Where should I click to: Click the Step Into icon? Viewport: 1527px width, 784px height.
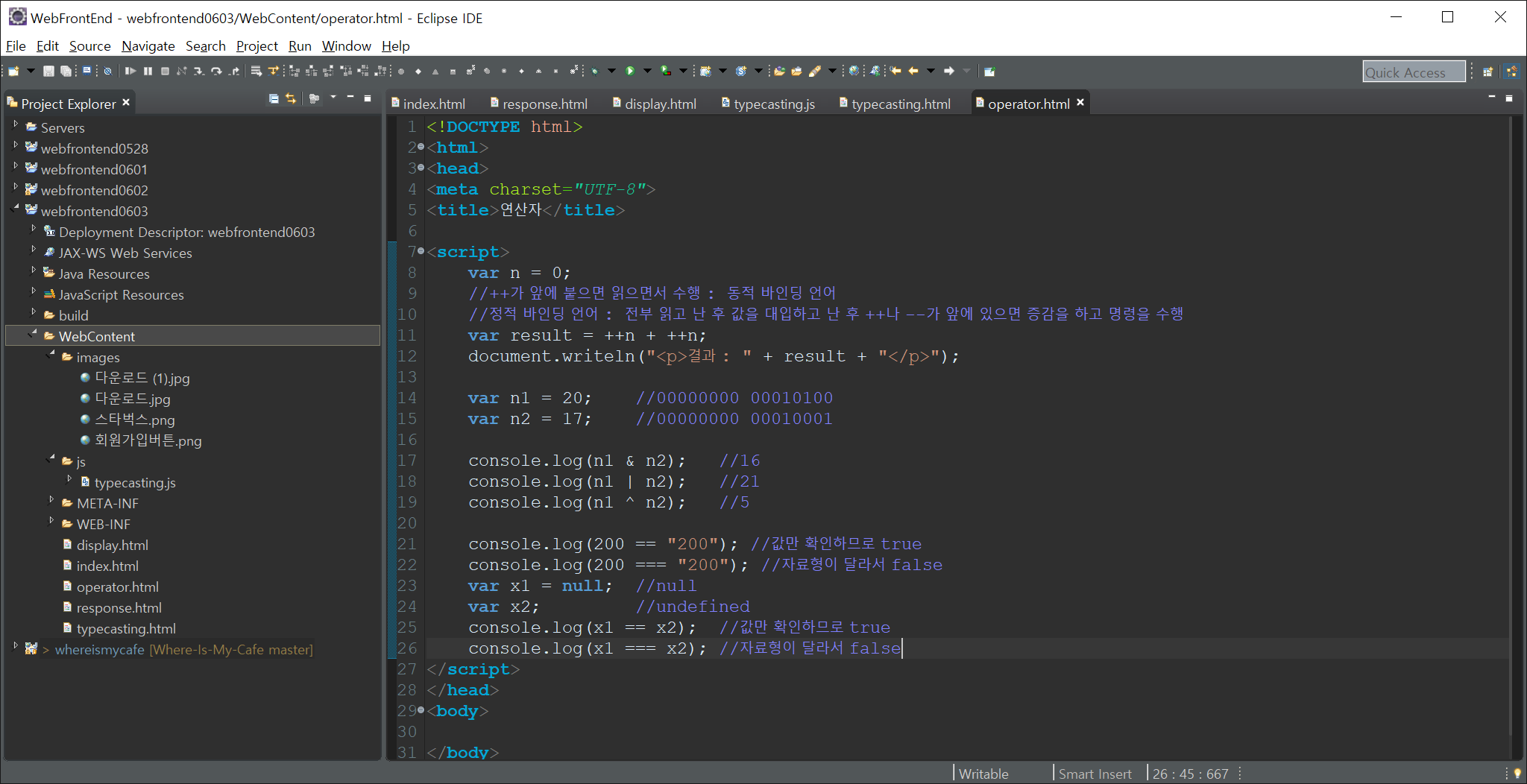(x=199, y=72)
